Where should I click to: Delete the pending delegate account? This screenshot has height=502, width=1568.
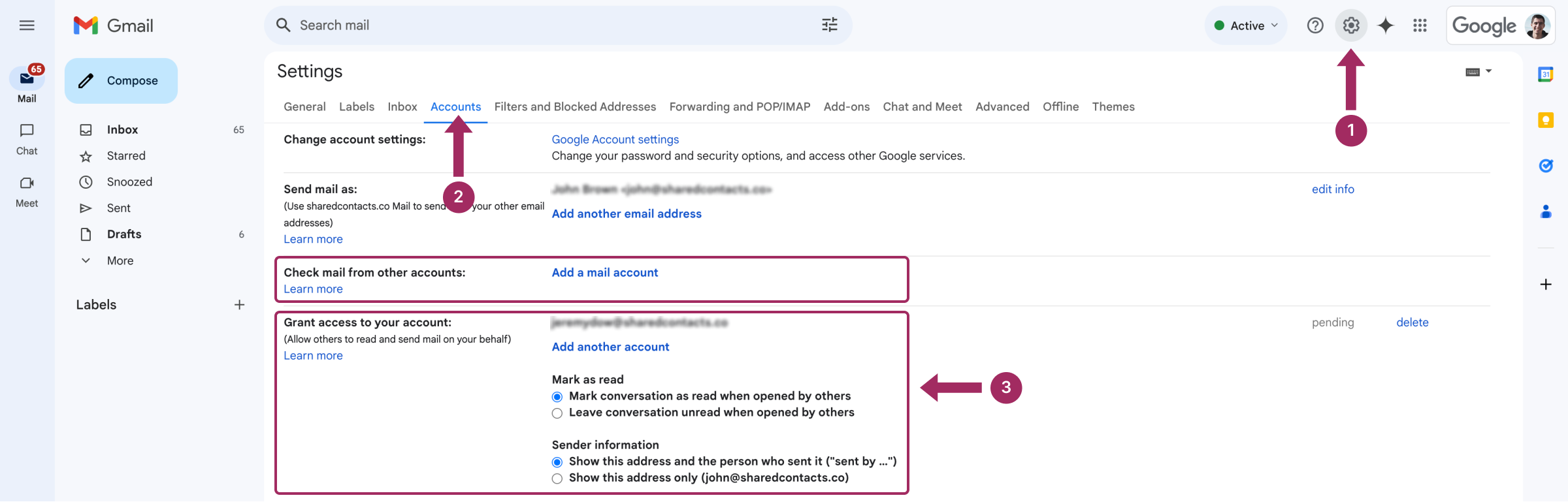[1413, 322]
